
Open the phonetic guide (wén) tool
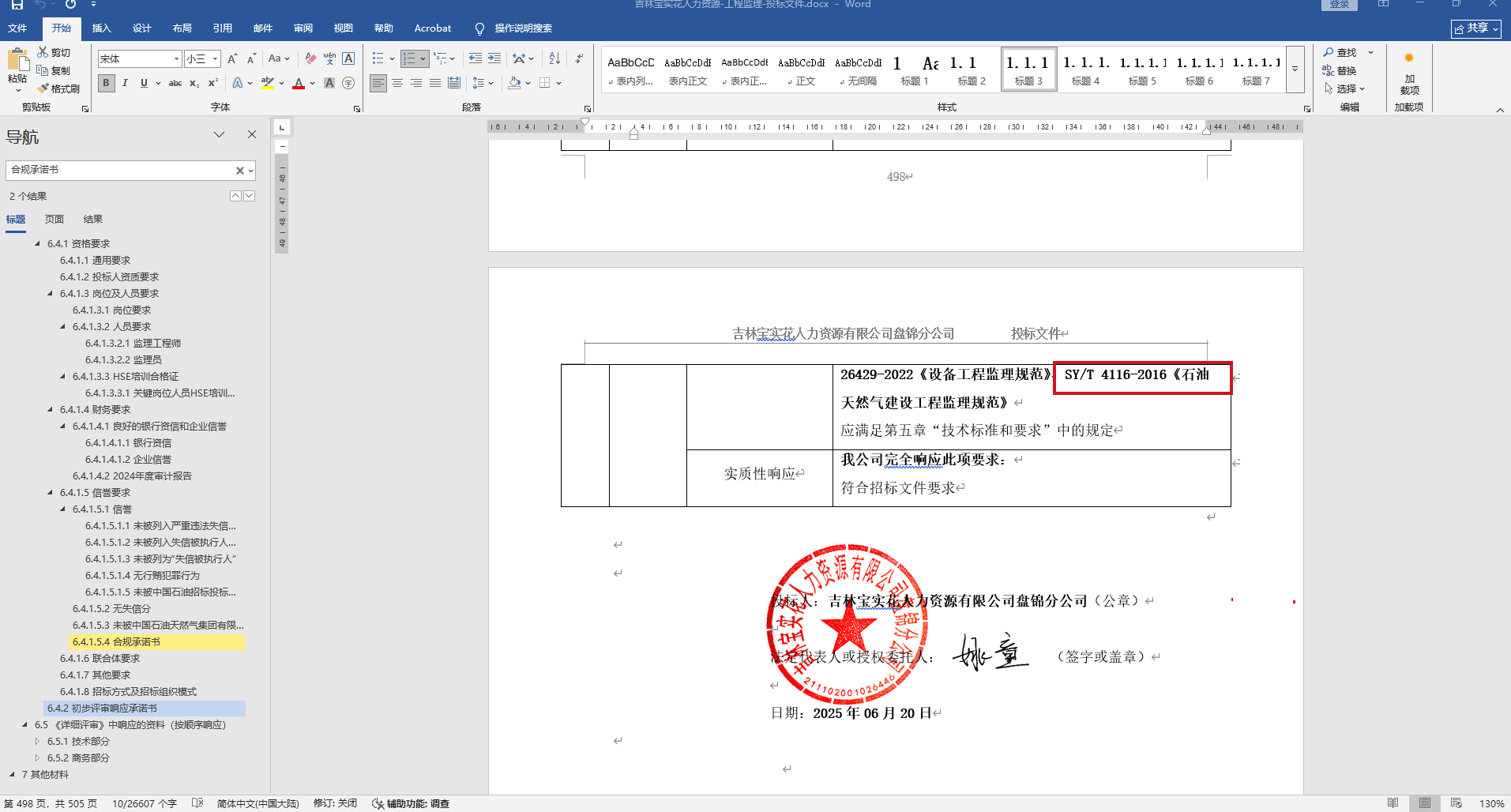coord(329,58)
